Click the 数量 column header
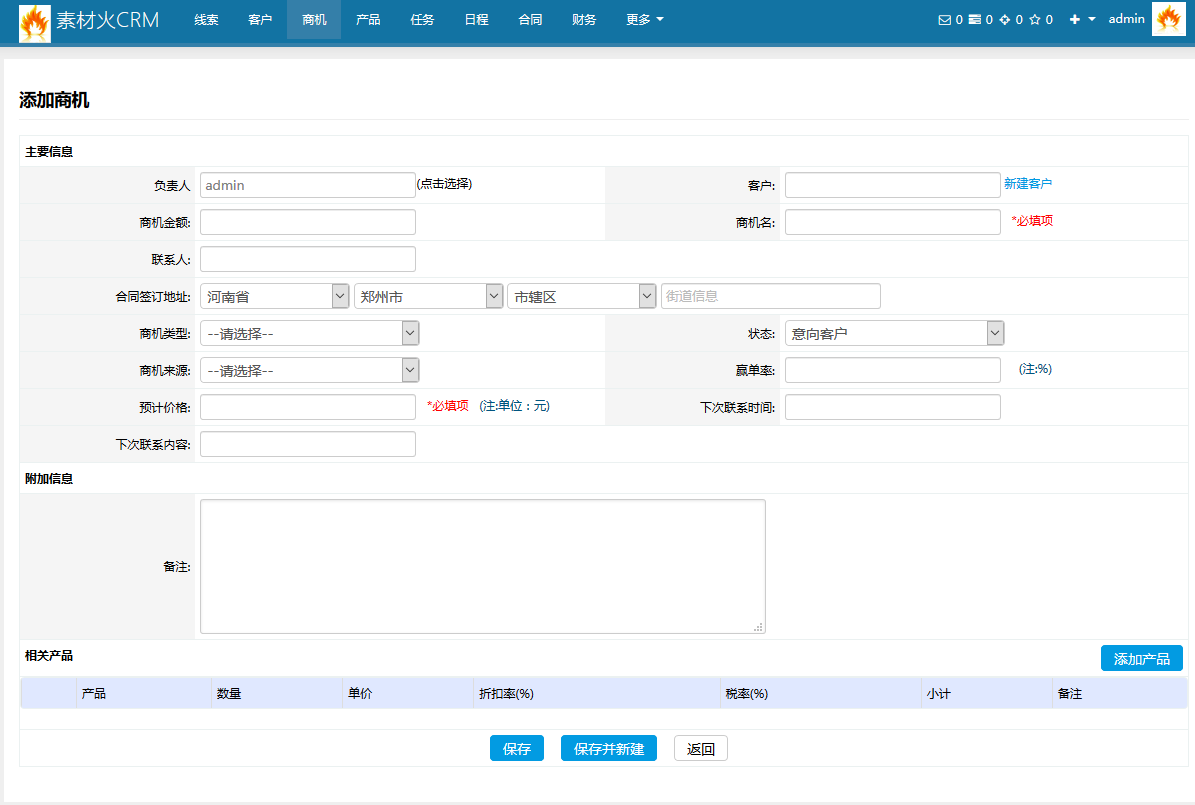1195x805 pixels. coord(229,694)
